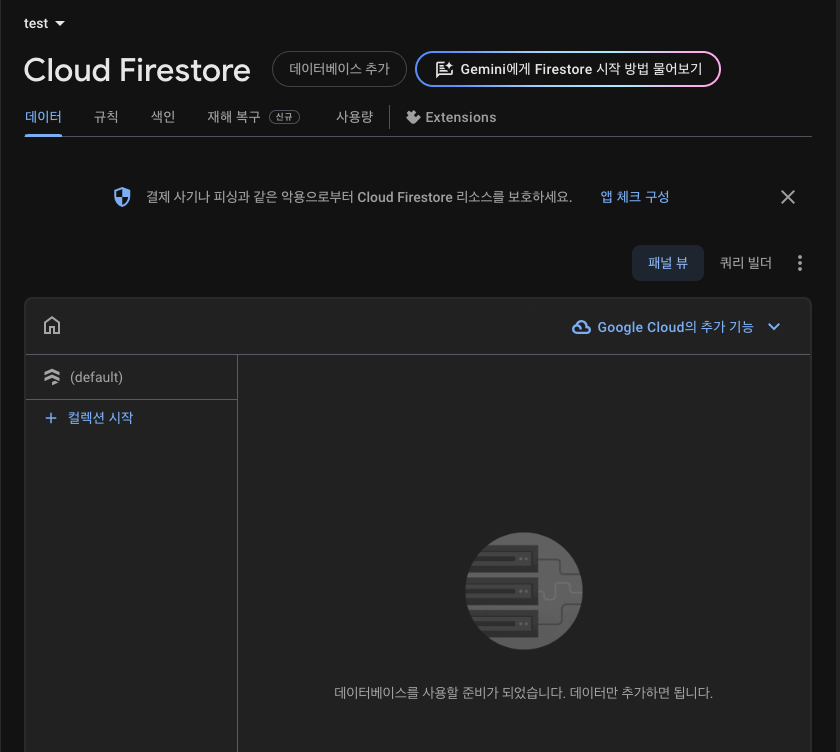Expand Google Cloud의 추가 기능 dropdown

pyautogui.click(x=676, y=327)
